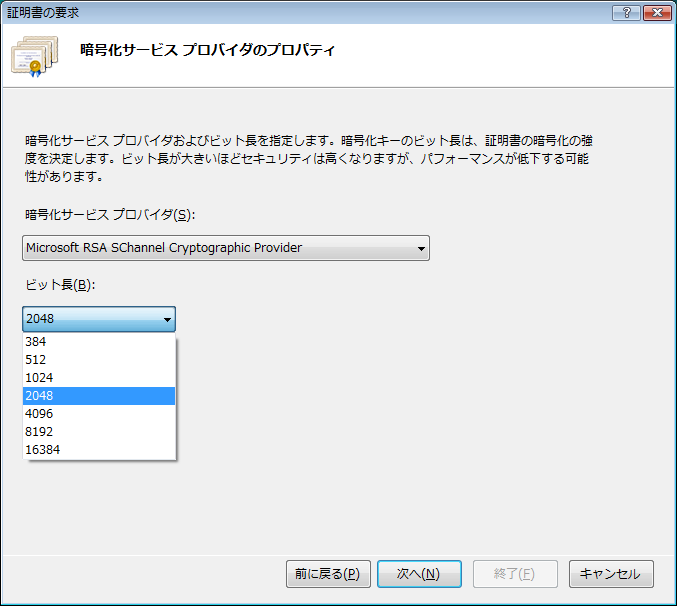The width and height of the screenshot is (677, 606).
Task: Click the 前に戻る(P) back button
Action: tap(328, 574)
